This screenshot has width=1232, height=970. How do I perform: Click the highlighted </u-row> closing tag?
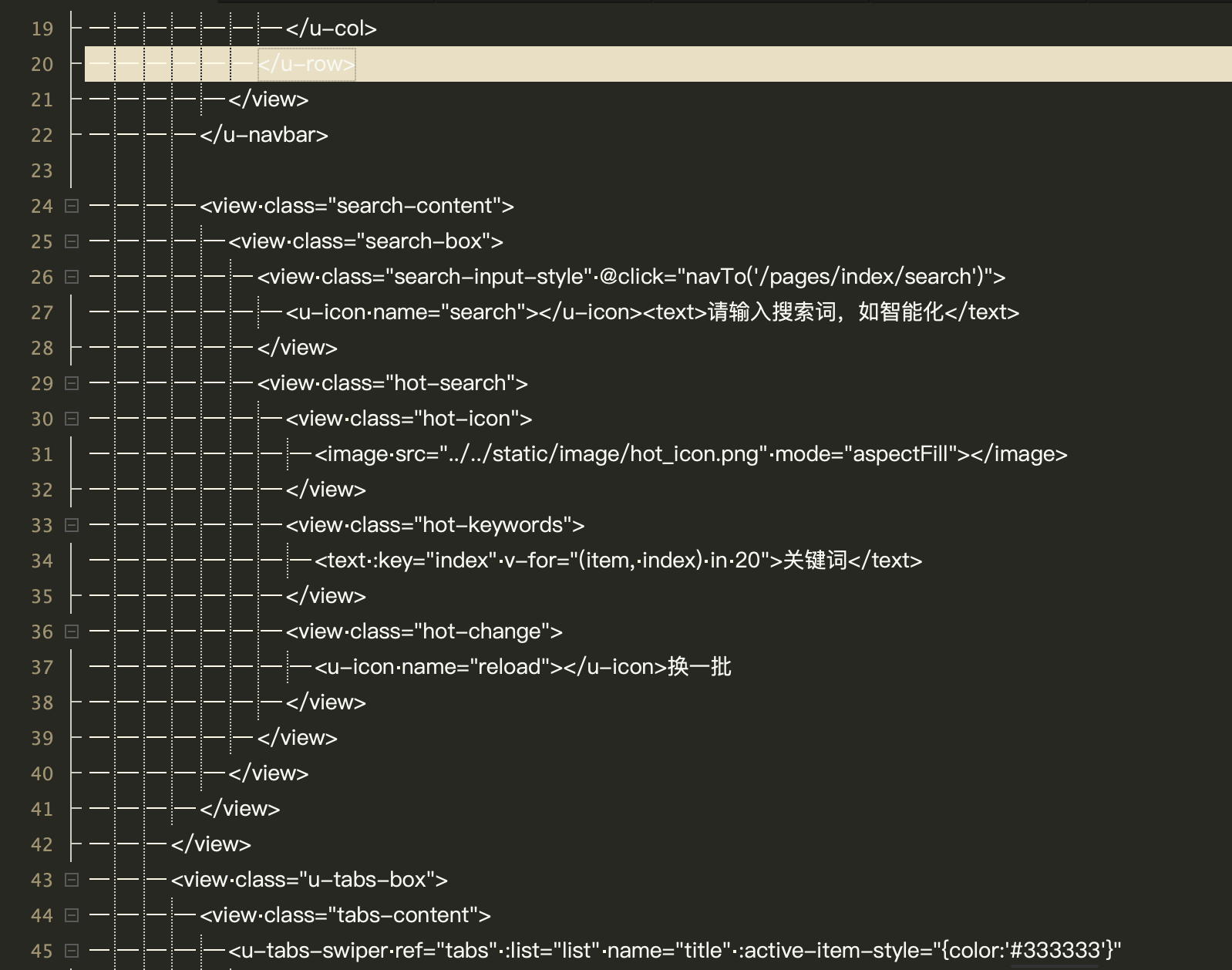(x=306, y=64)
